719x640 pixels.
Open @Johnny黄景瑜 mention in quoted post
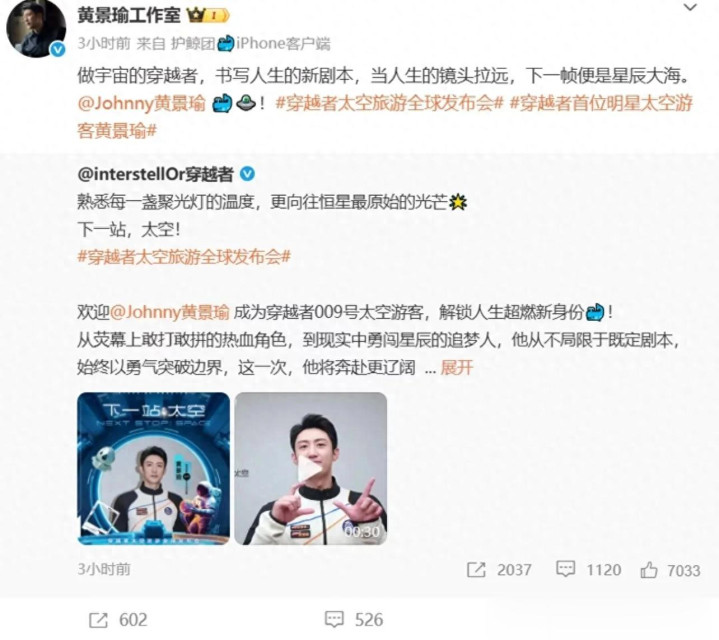click(170, 312)
